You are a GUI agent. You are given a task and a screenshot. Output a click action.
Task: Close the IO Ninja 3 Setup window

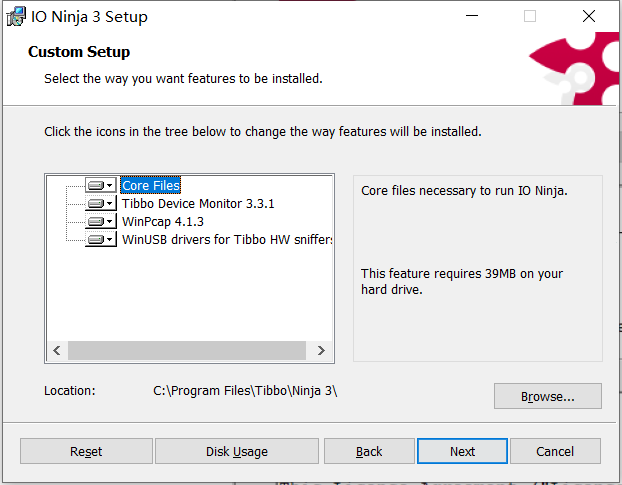point(589,16)
